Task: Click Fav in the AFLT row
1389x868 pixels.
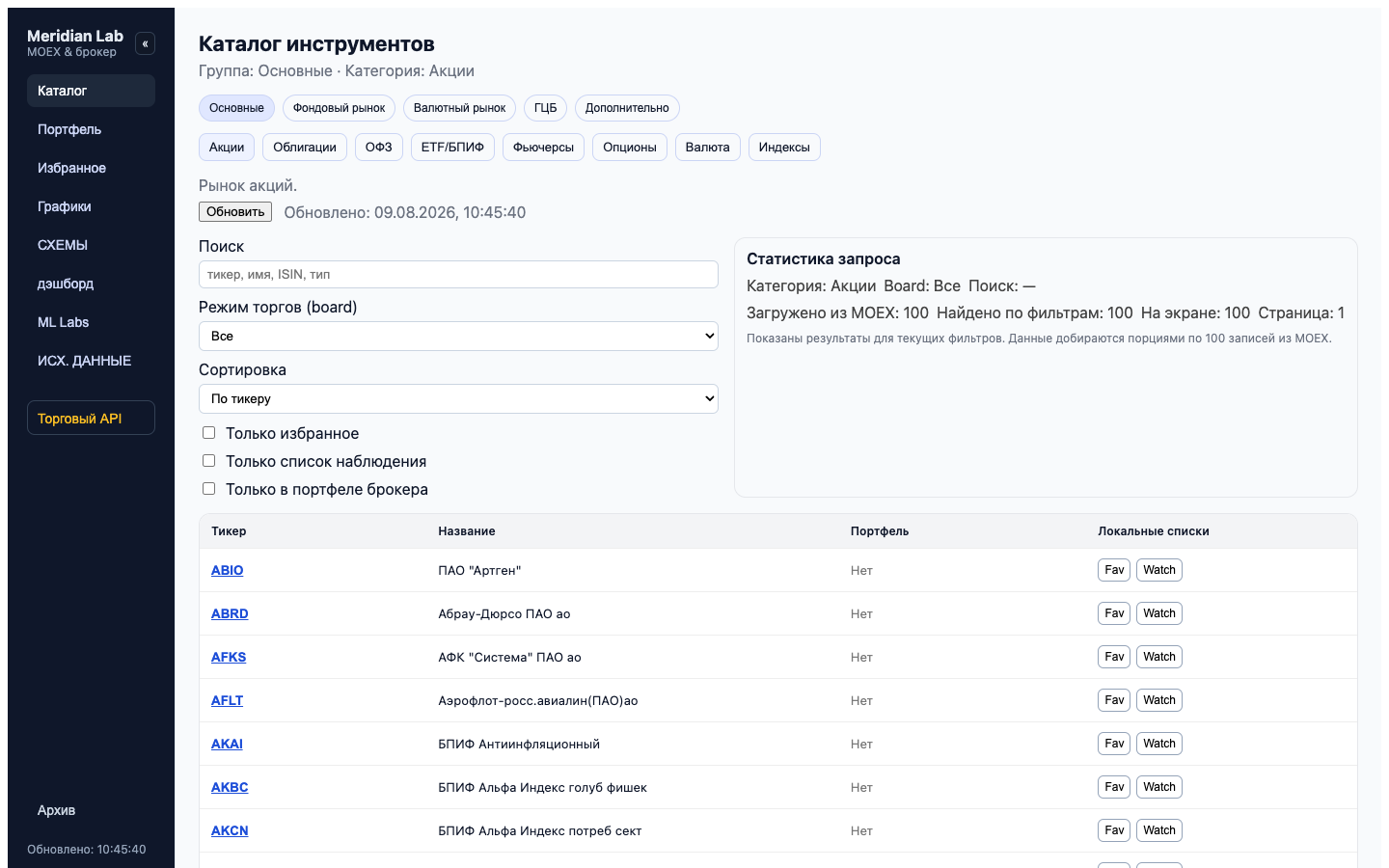Action: [x=1114, y=700]
